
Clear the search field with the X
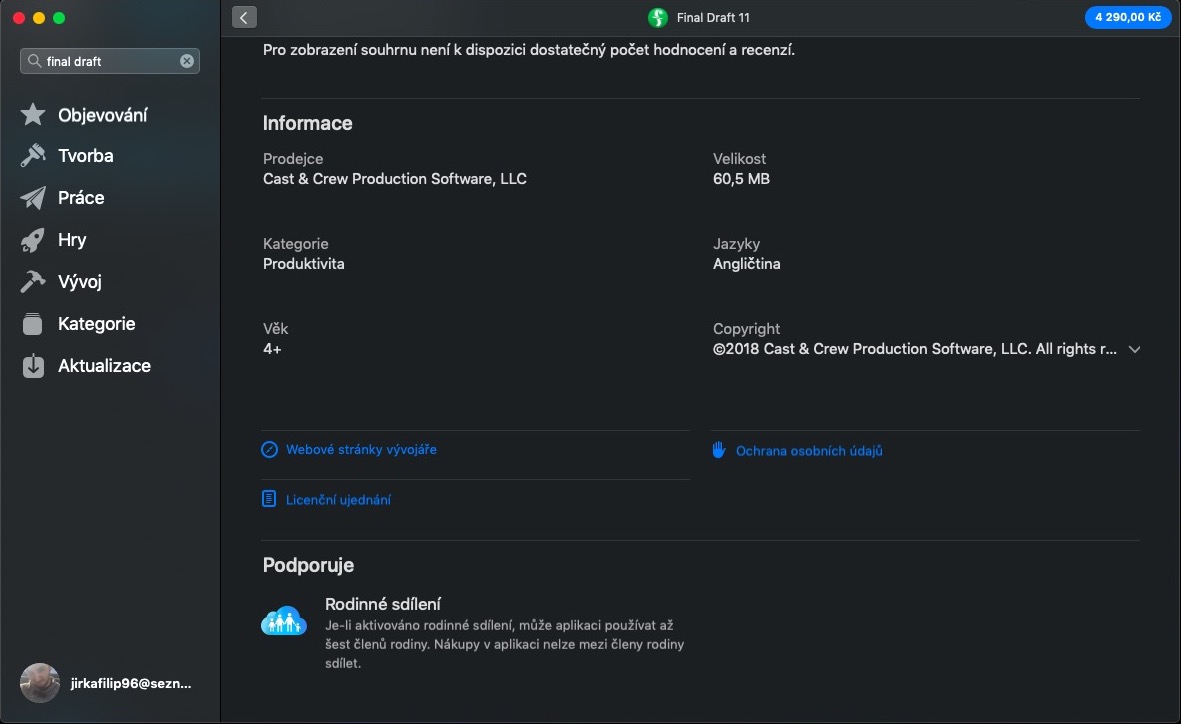coord(186,60)
